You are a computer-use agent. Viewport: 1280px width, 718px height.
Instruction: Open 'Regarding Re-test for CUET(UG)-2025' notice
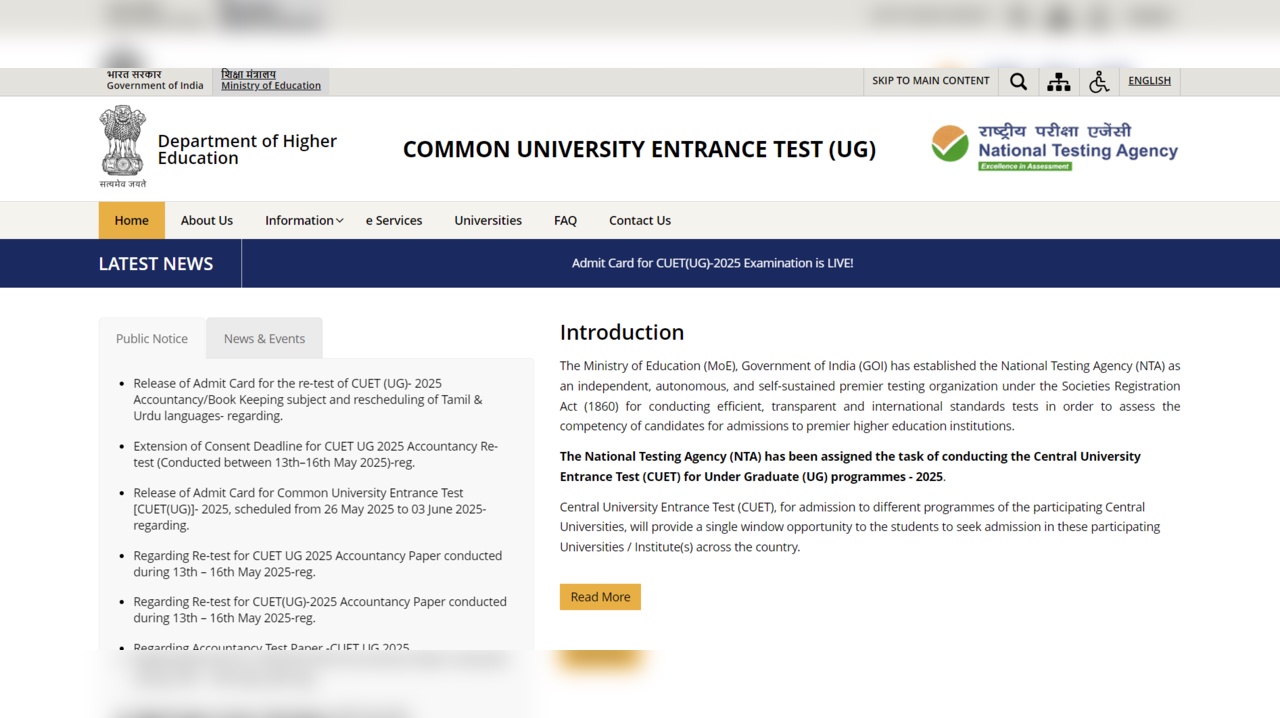tap(320, 610)
